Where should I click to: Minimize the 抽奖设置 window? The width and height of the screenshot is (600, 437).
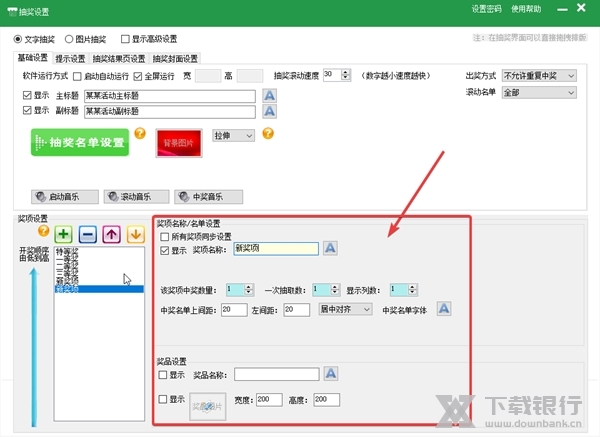coord(562,9)
